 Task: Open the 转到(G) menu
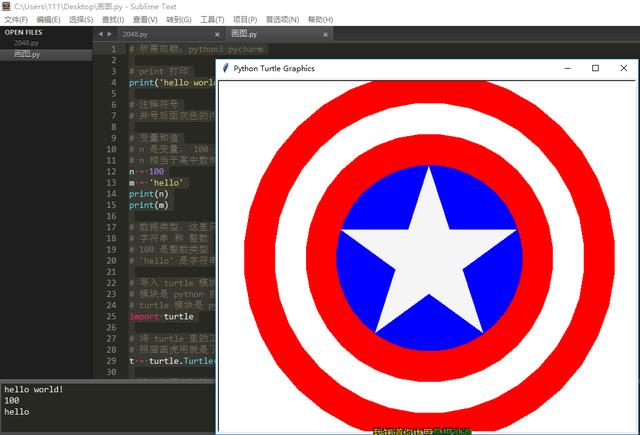[179, 20]
